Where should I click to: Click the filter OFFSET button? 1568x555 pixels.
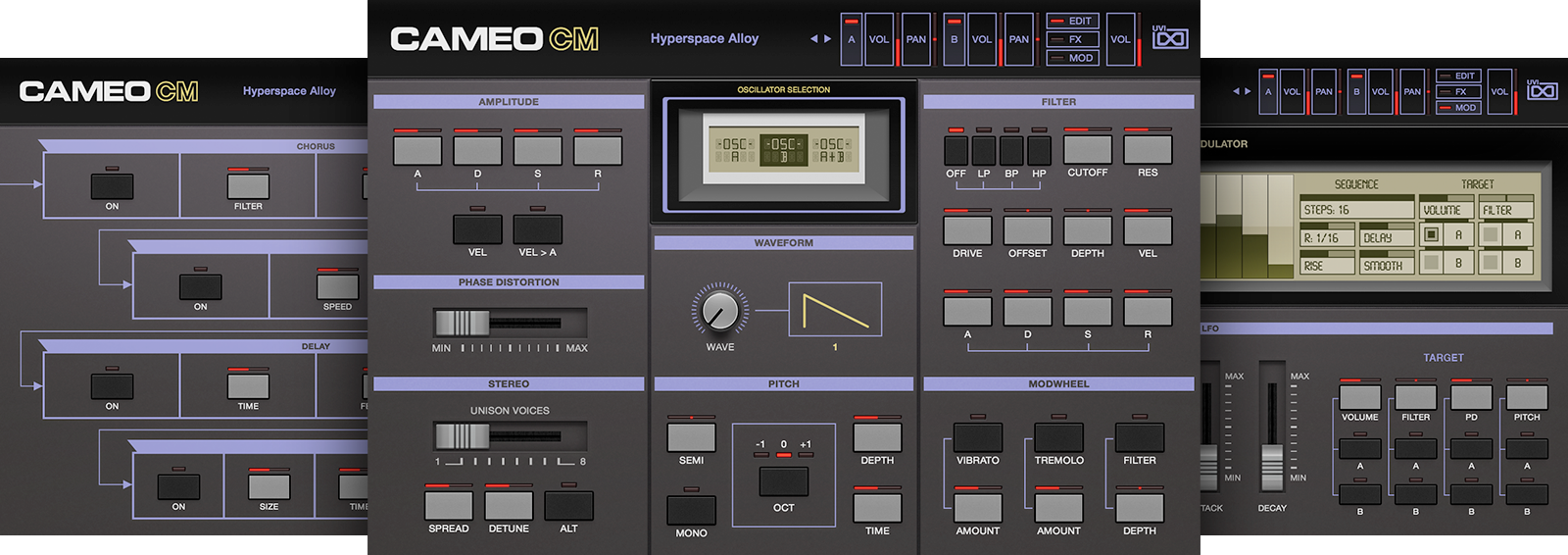[x=1028, y=230]
